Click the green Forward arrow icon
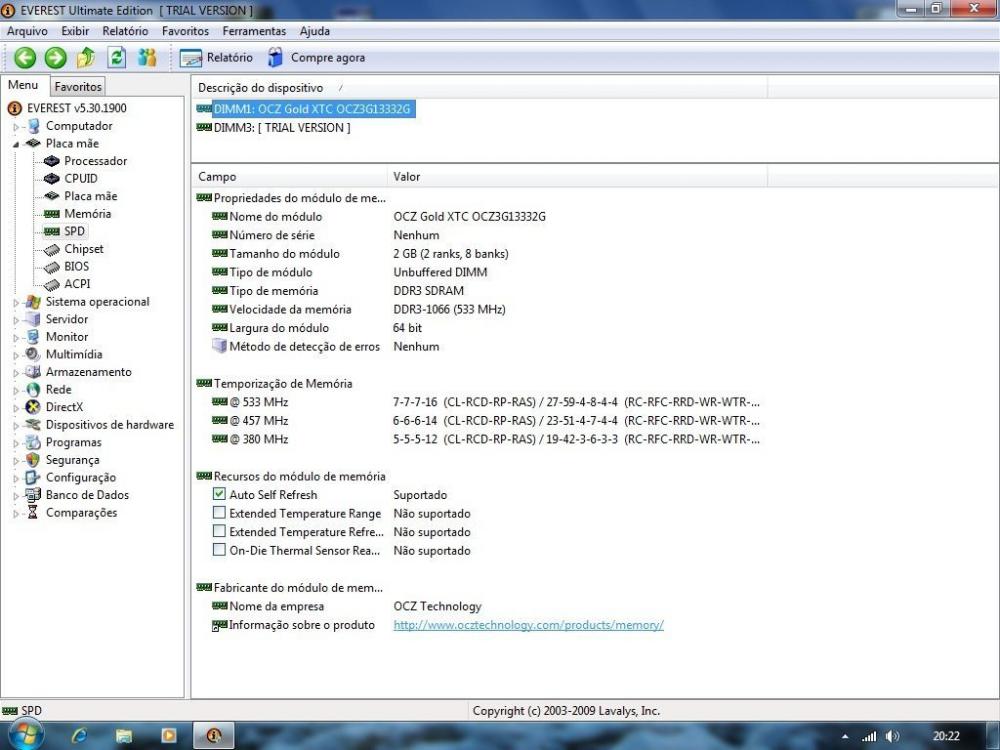Image resolution: width=1000 pixels, height=750 pixels. 56,58
